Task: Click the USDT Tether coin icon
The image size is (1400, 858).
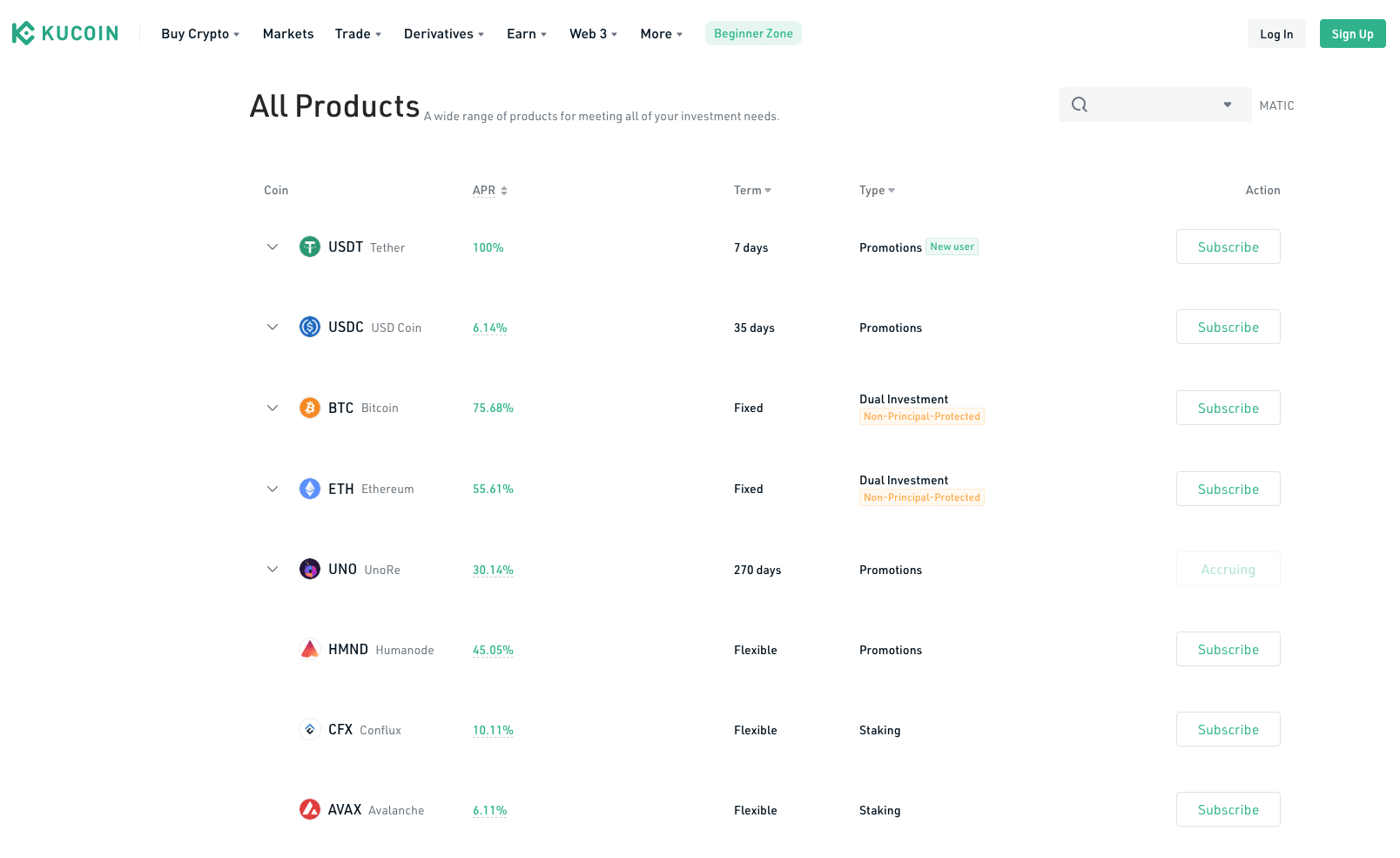Action: click(310, 247)
